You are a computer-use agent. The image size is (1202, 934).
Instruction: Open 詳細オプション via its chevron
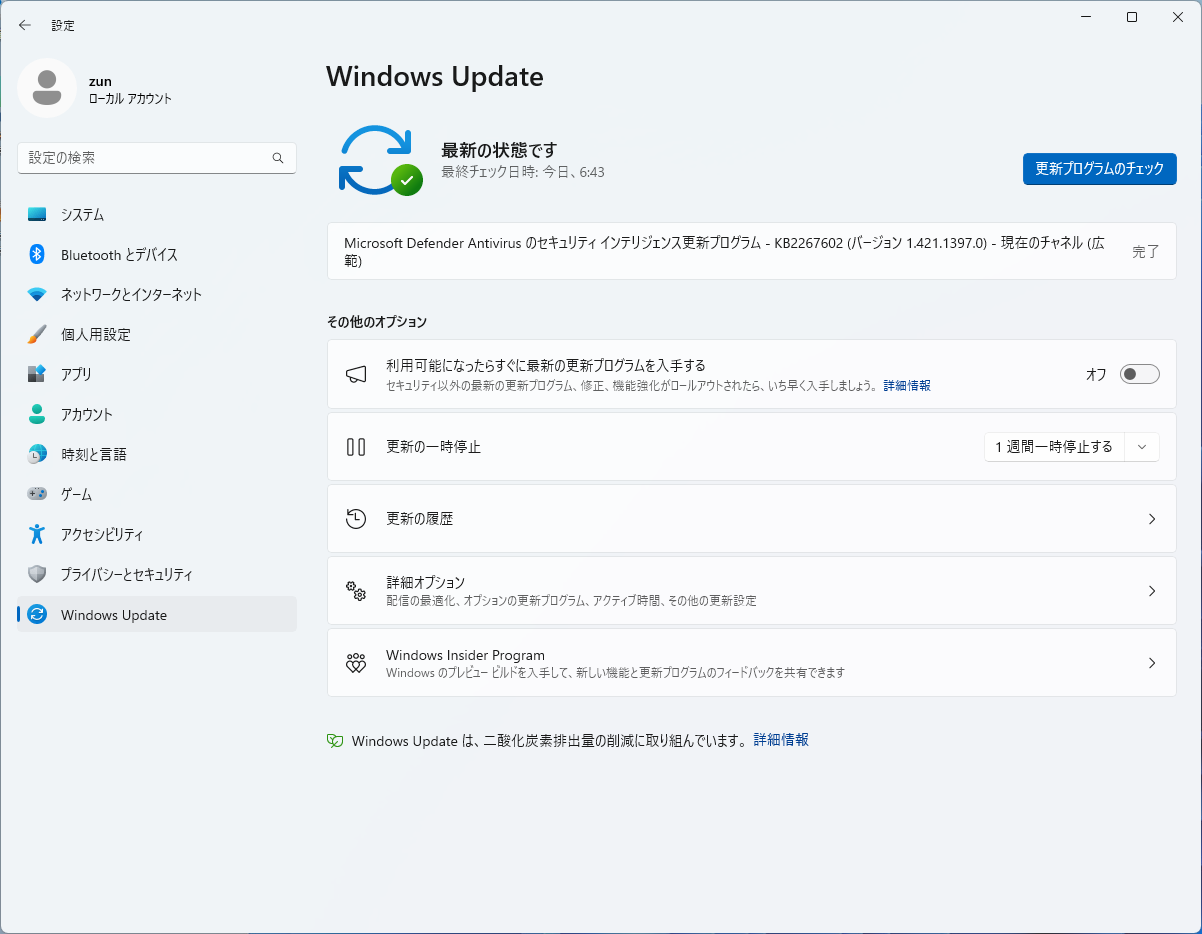(1152, 591)
